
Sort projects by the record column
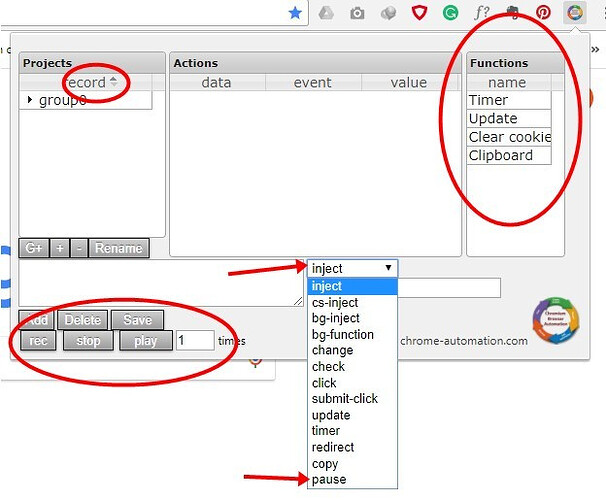92,82
